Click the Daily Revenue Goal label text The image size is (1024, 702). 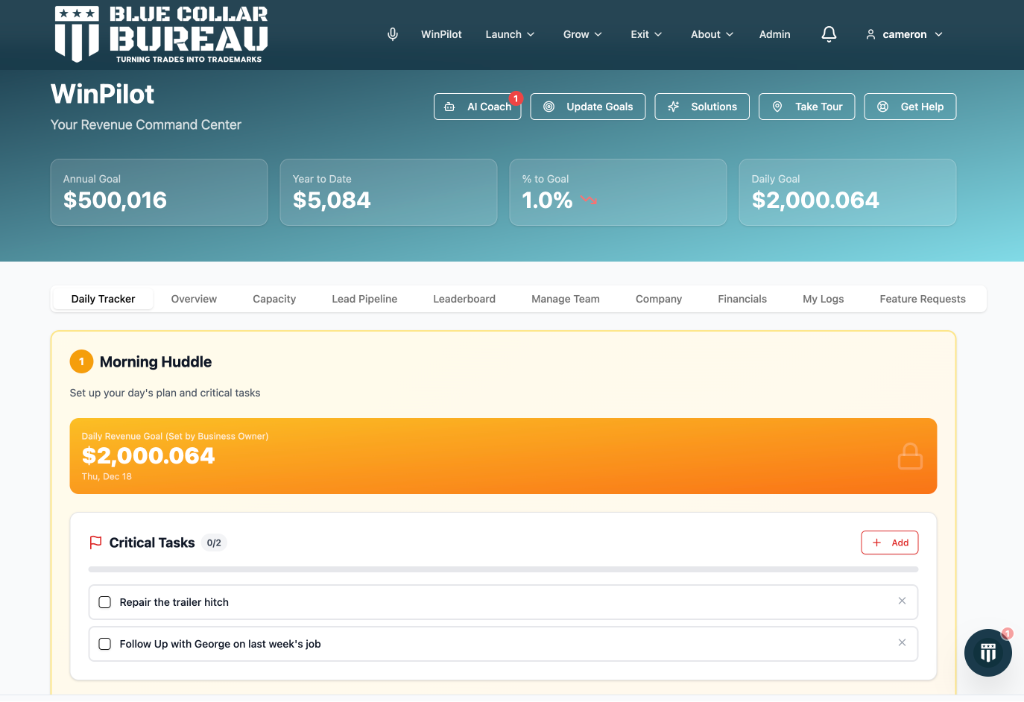tap(175, 436)
